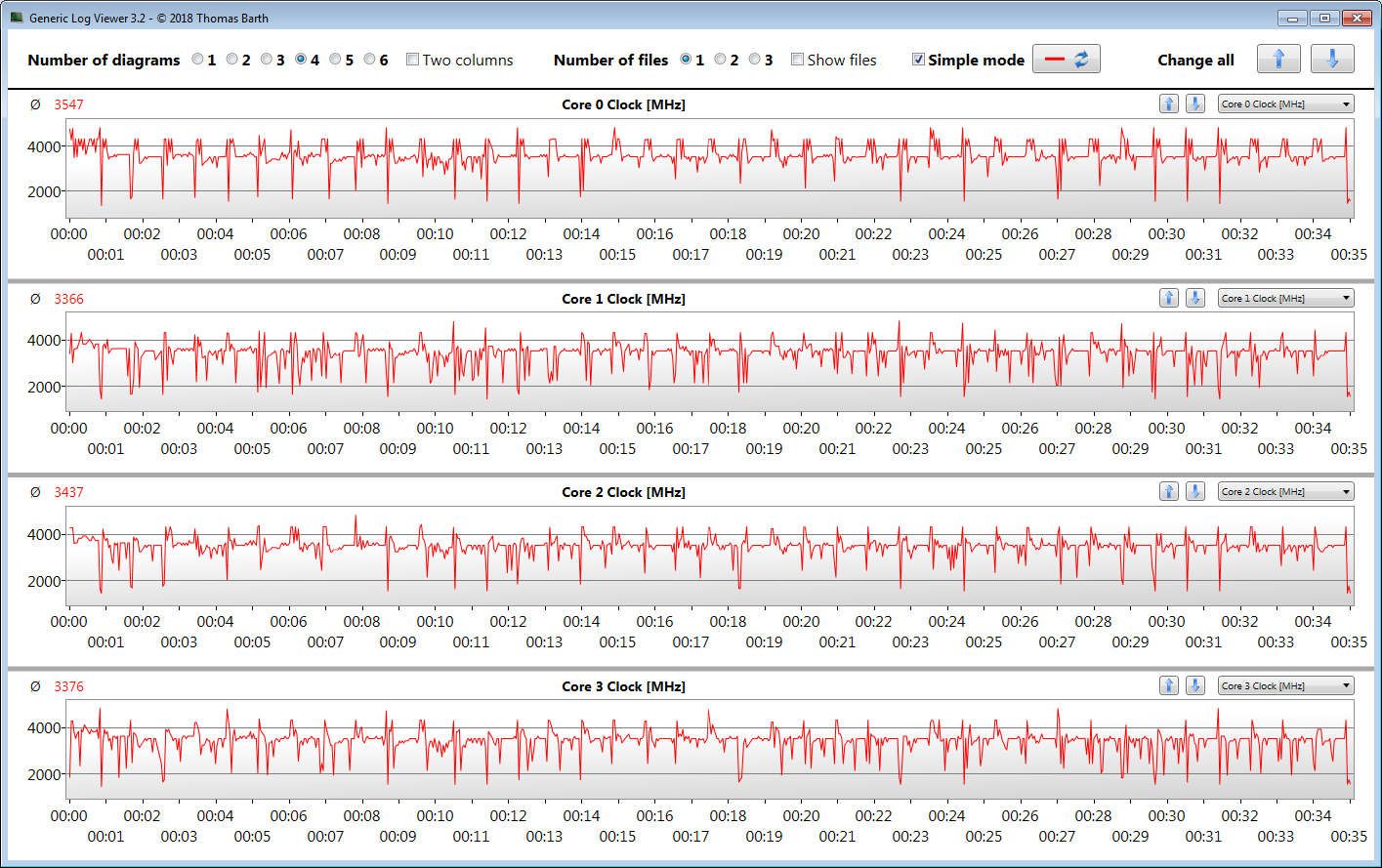Click down arrow for Core 1 Clock diagram

(x=1194, y=298)
